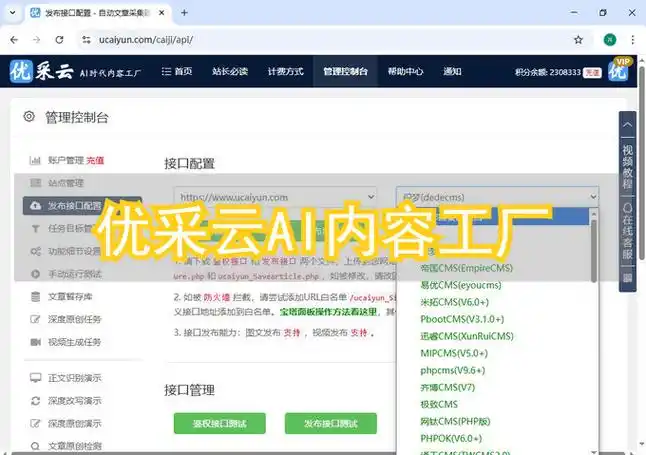Click the browser back arrow
Image resolution: width=646 pixels, height=455 pixels.
pos(14,40)
